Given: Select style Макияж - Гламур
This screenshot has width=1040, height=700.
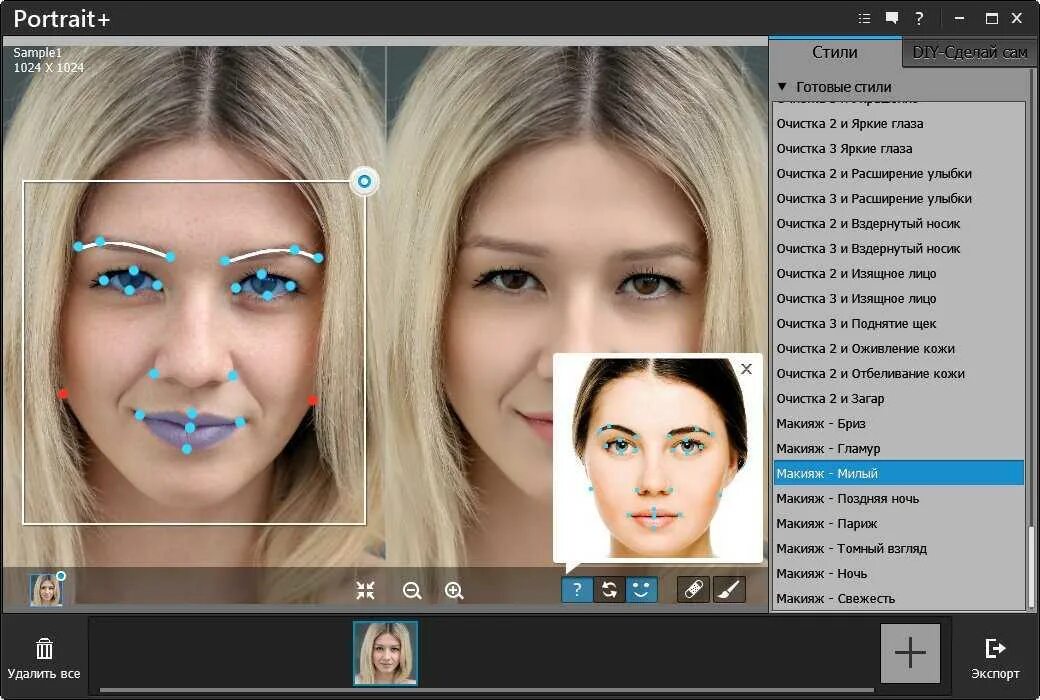Looking at the screenshot, I should [899, 449].
